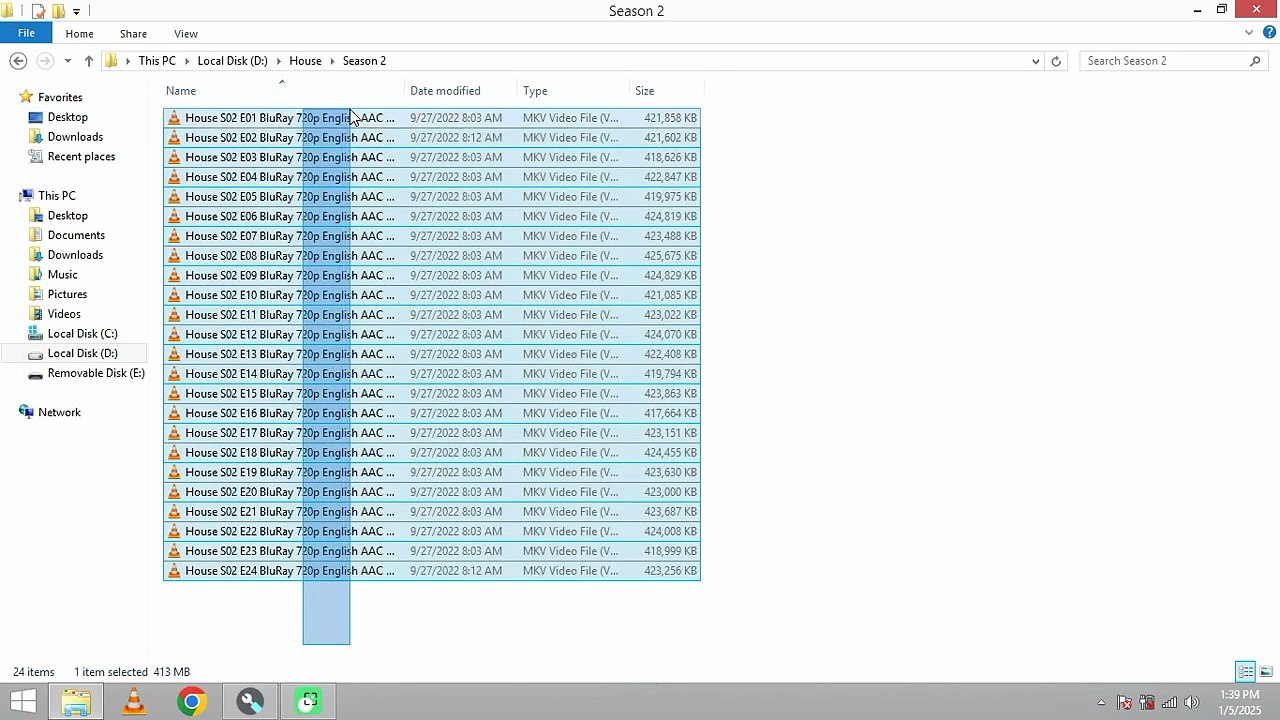This screenshot has width=1280, height=720.
Task: Open Downloads under This PC
Action: click(x=75, y=255)
